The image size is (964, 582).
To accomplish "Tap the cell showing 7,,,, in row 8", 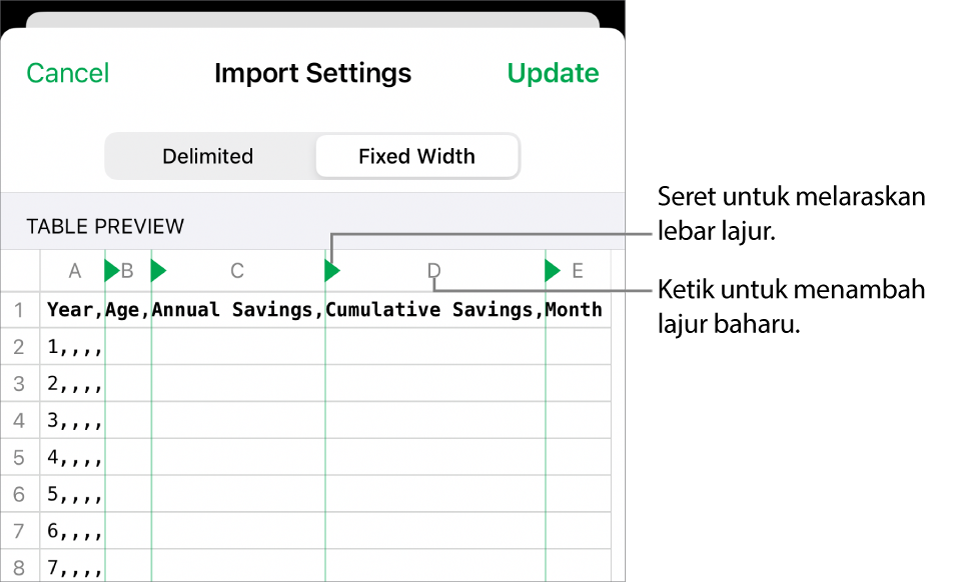I will (75, 566).
